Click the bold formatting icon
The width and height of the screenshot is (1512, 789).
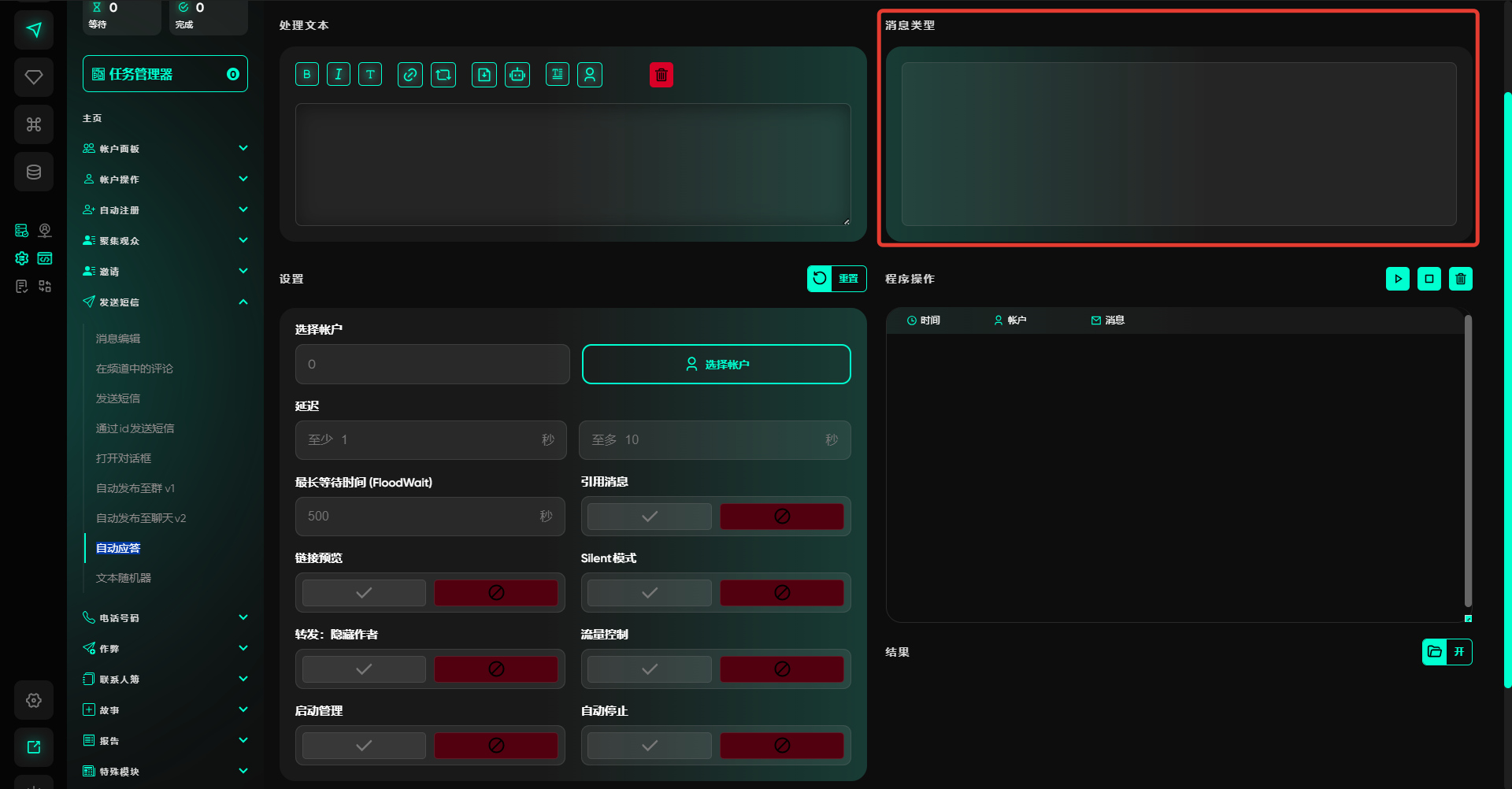[x=307, y=75]
